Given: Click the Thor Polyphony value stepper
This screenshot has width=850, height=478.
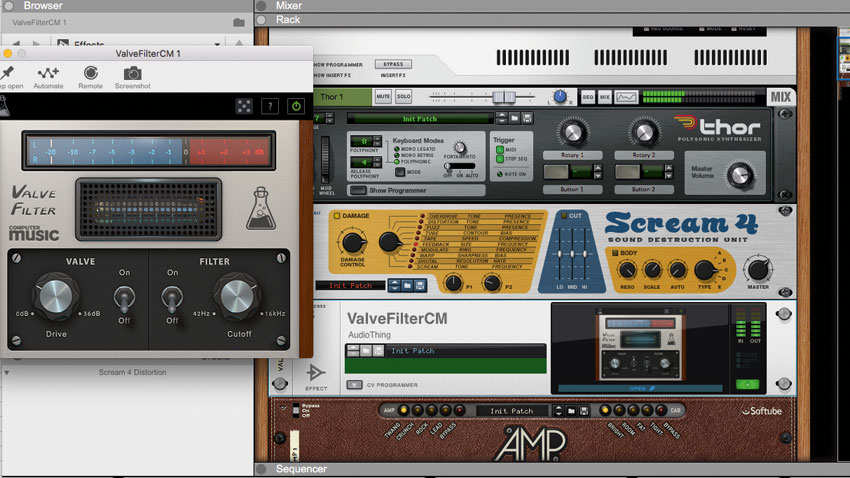Looking at the screenshot, I should (377, 141).
